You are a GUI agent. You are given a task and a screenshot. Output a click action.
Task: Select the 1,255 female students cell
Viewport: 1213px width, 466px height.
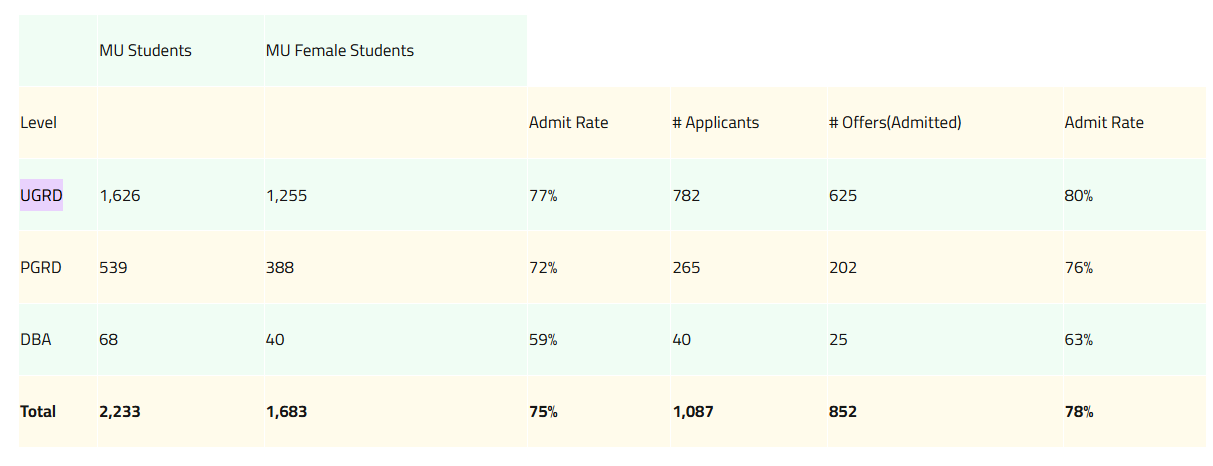pos(287,196)
